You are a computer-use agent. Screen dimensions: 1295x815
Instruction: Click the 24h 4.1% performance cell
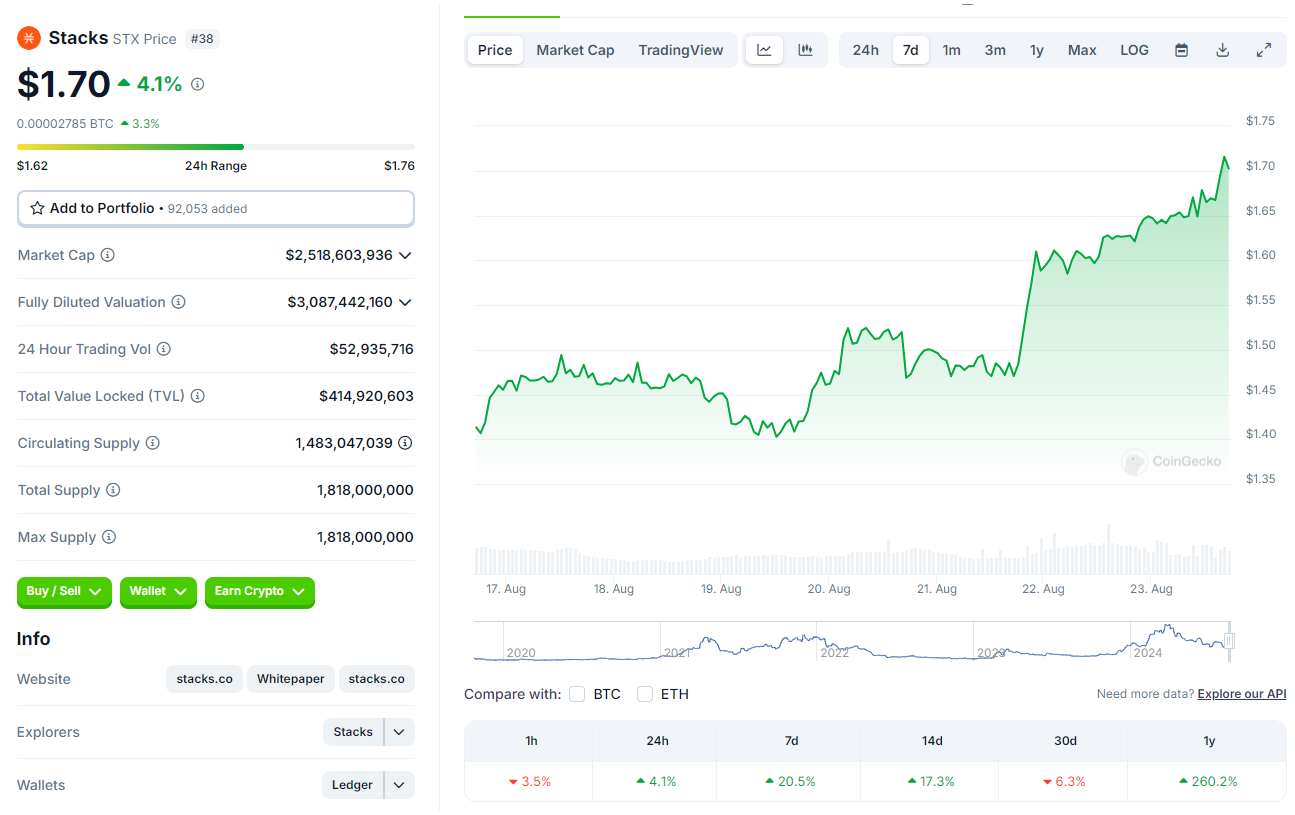coord(656,781)
